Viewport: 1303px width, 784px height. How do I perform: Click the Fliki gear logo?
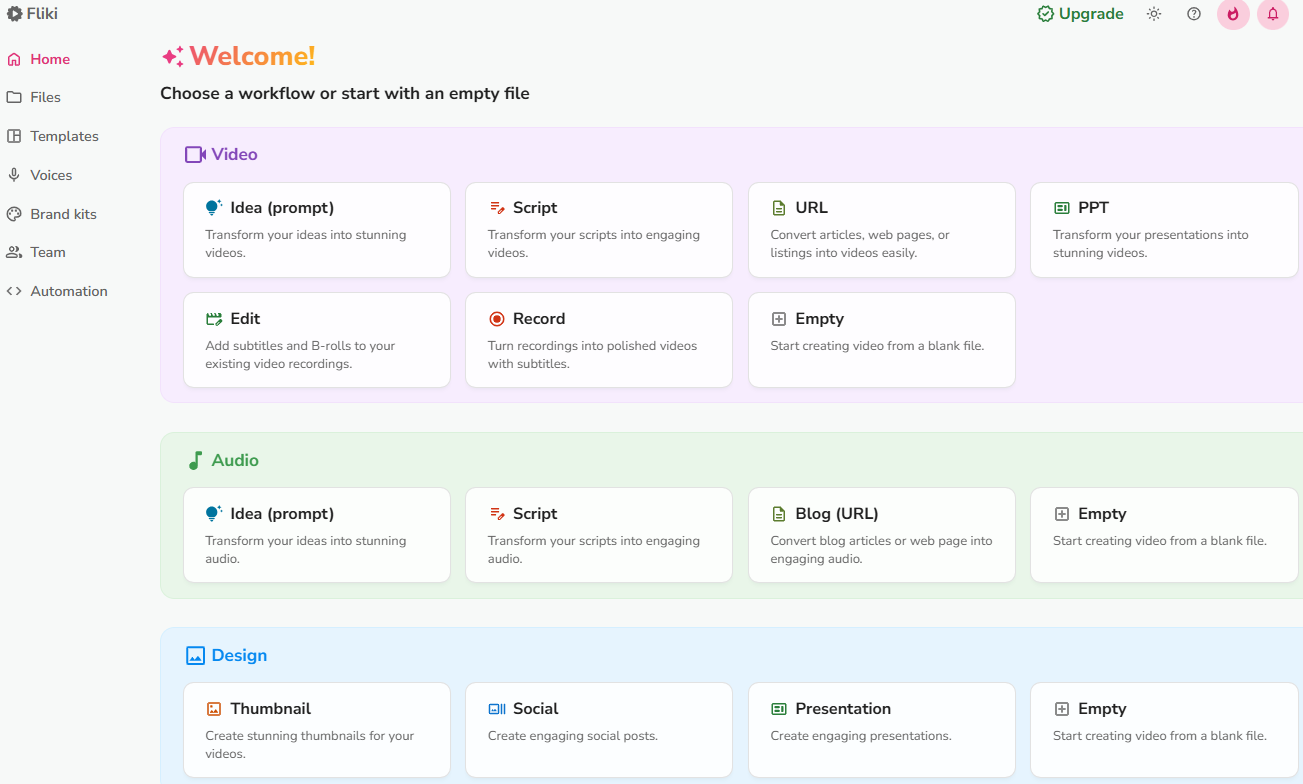14,14
